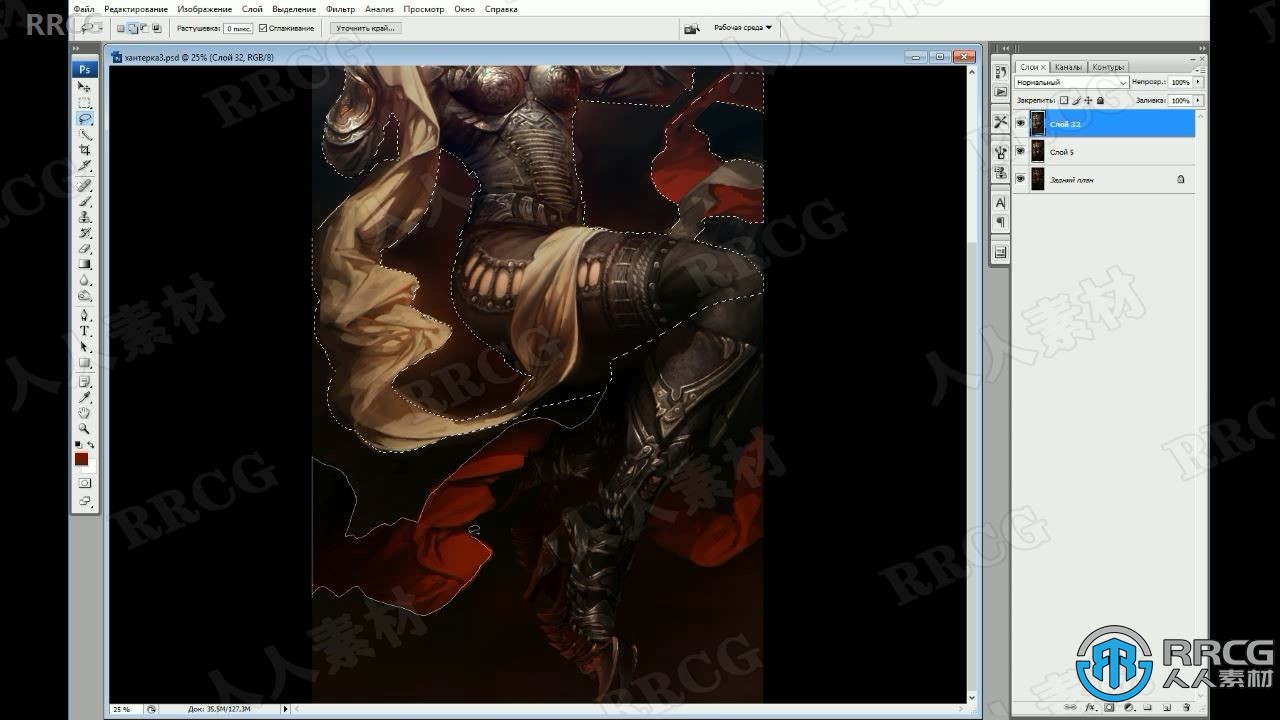The width and height of the screenshot is (1280, 720).
Task: Select the Clone Stamp tool
Action: (x=85, y=216)
